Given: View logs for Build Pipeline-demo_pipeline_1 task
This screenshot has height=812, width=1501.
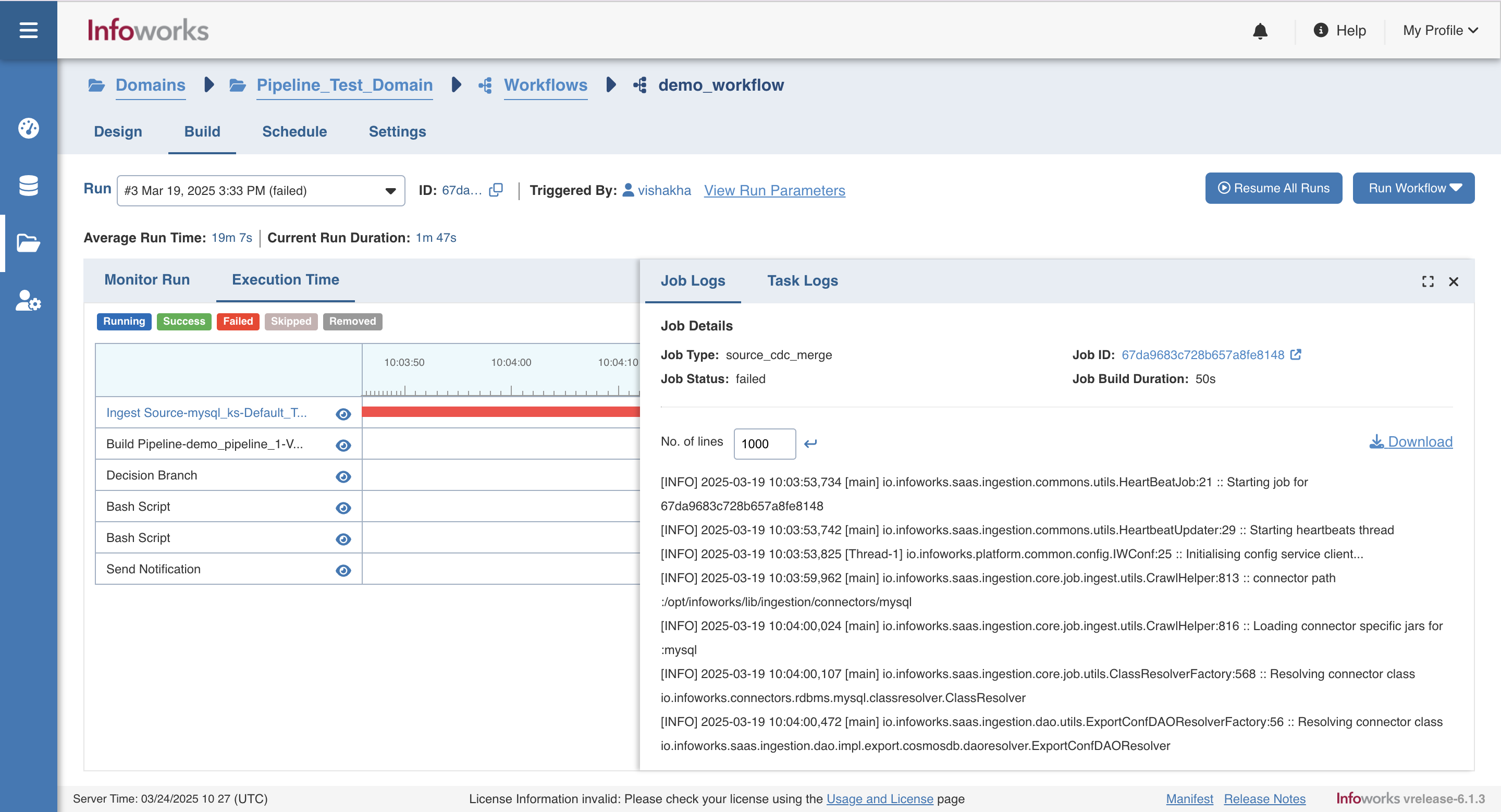Looking at the screenshot, I should [343, 445].
